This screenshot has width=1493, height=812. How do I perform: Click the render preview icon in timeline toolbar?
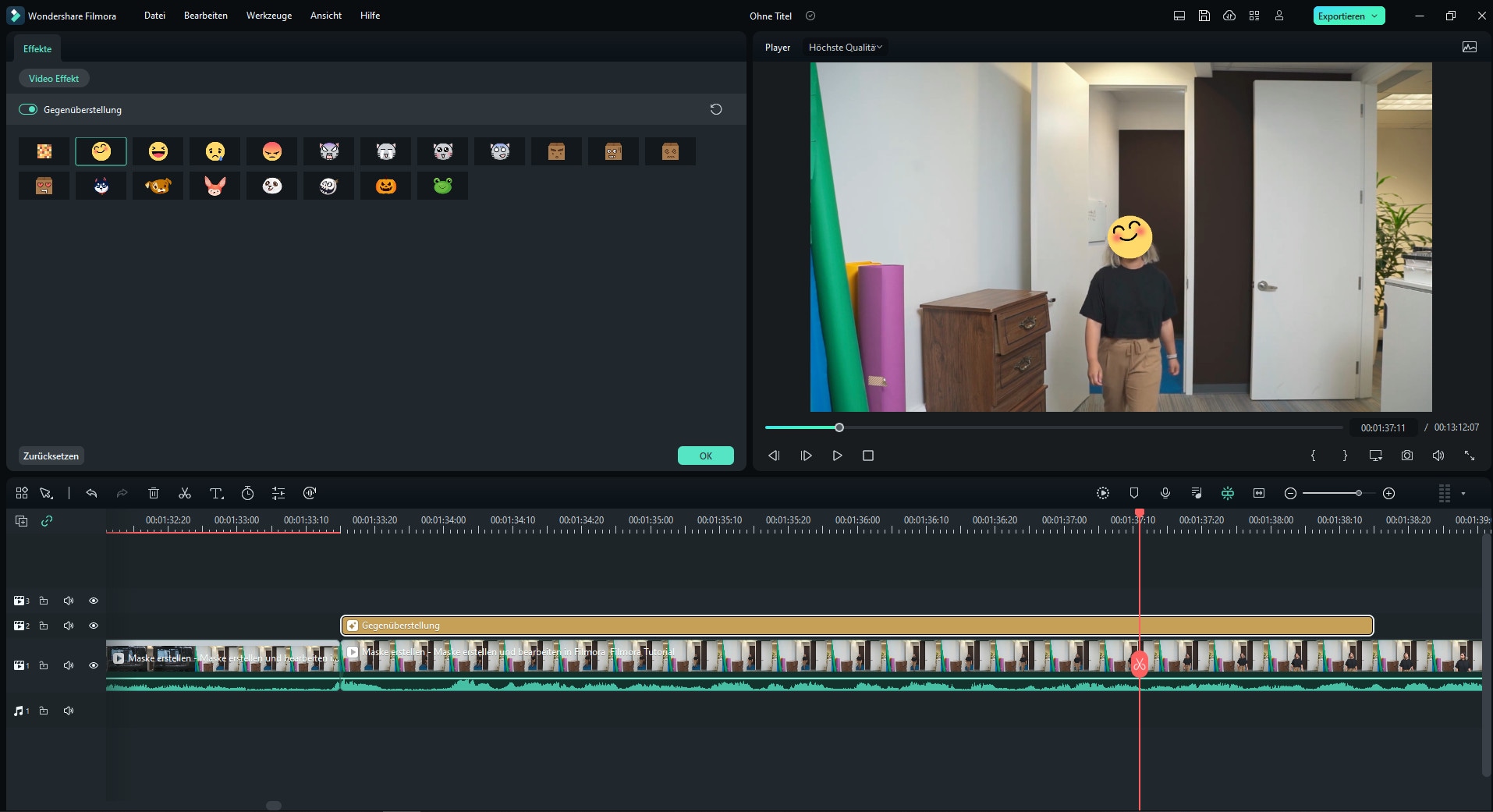[1103, 493]
